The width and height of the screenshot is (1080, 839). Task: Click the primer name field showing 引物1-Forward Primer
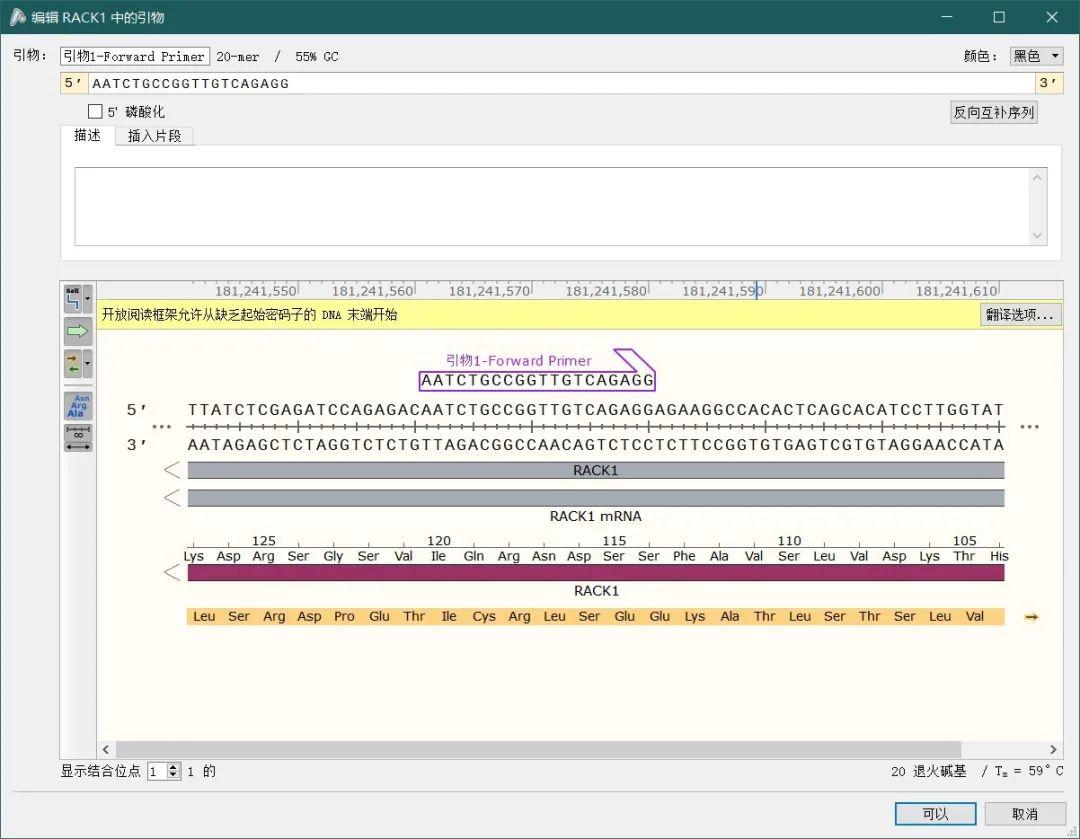(134, 56)
